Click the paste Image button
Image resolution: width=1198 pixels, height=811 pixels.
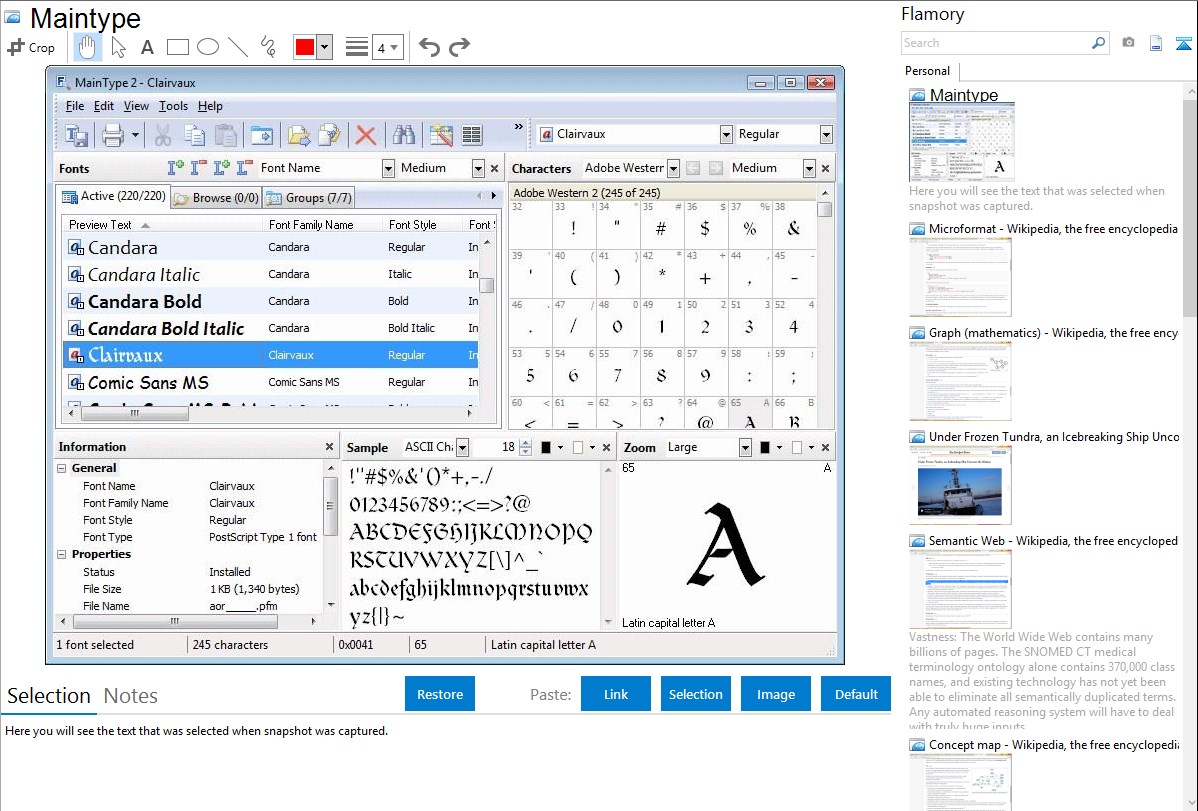(775, 694)
